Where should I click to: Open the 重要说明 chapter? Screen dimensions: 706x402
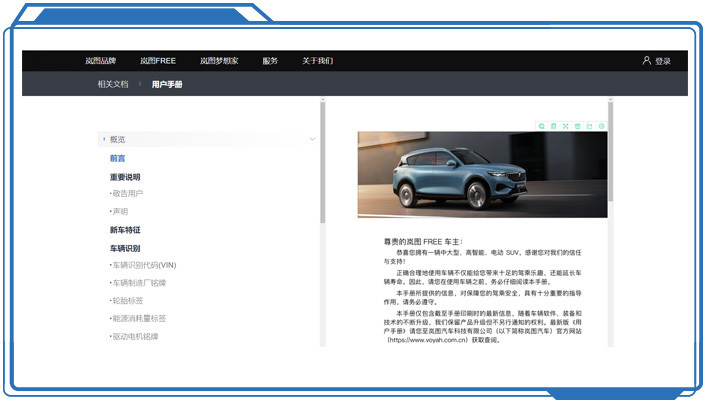point(125,177)
